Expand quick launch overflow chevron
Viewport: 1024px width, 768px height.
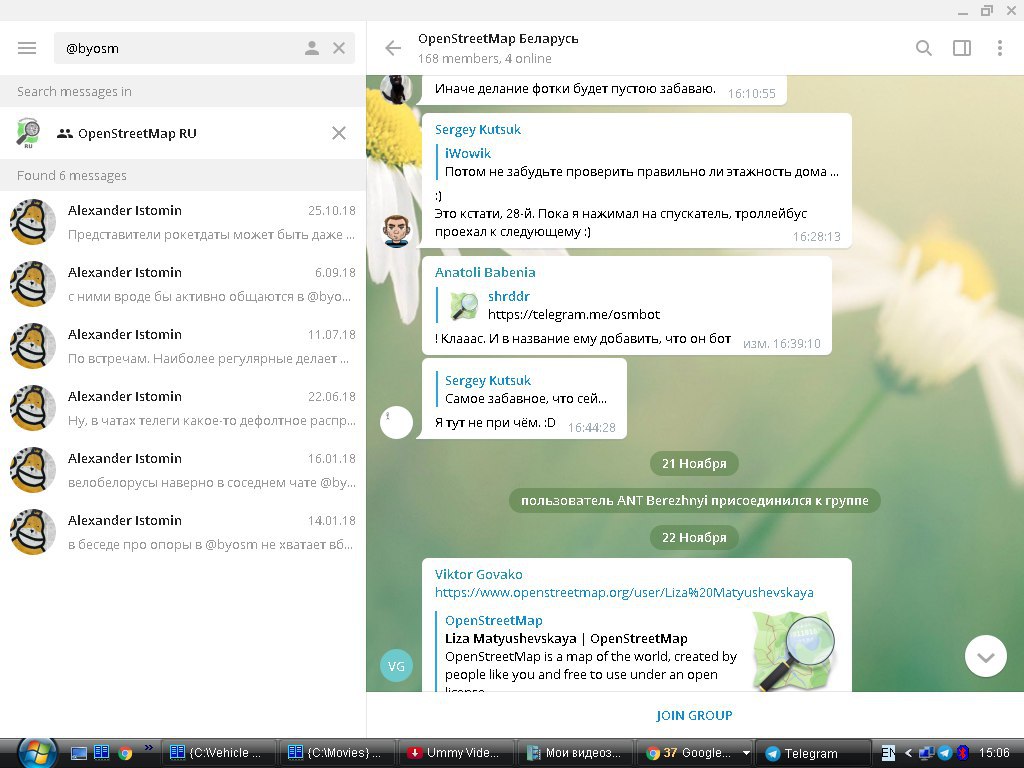(149, 747)
